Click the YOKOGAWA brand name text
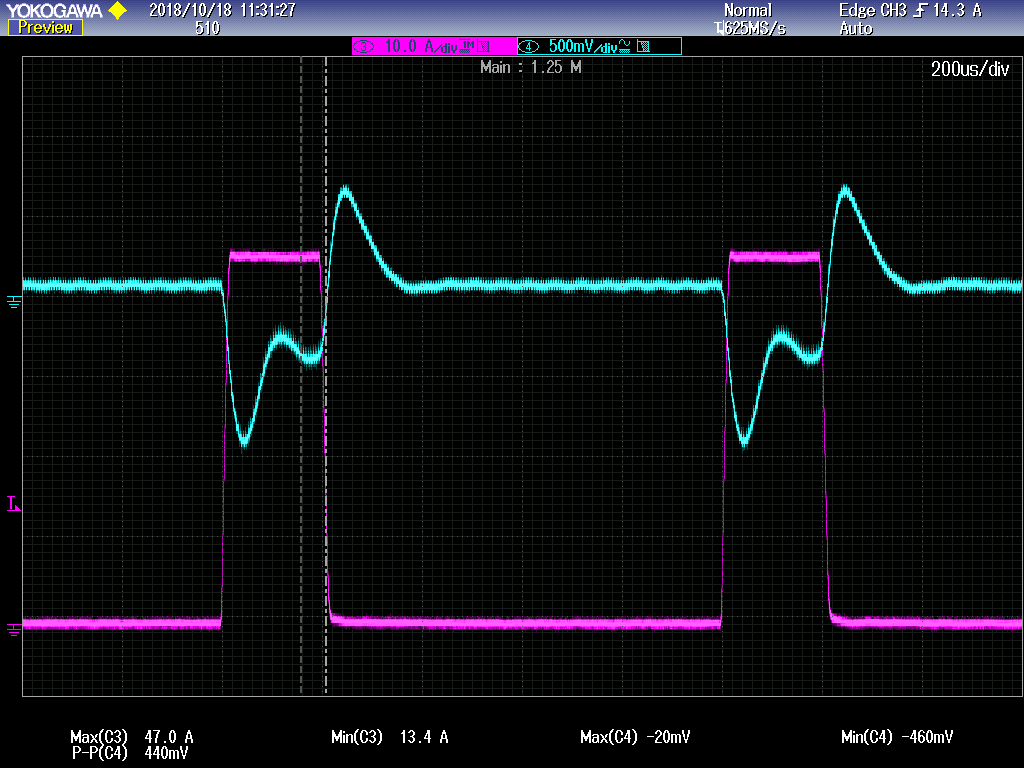 pyautogui.click(x=55, y=10)
